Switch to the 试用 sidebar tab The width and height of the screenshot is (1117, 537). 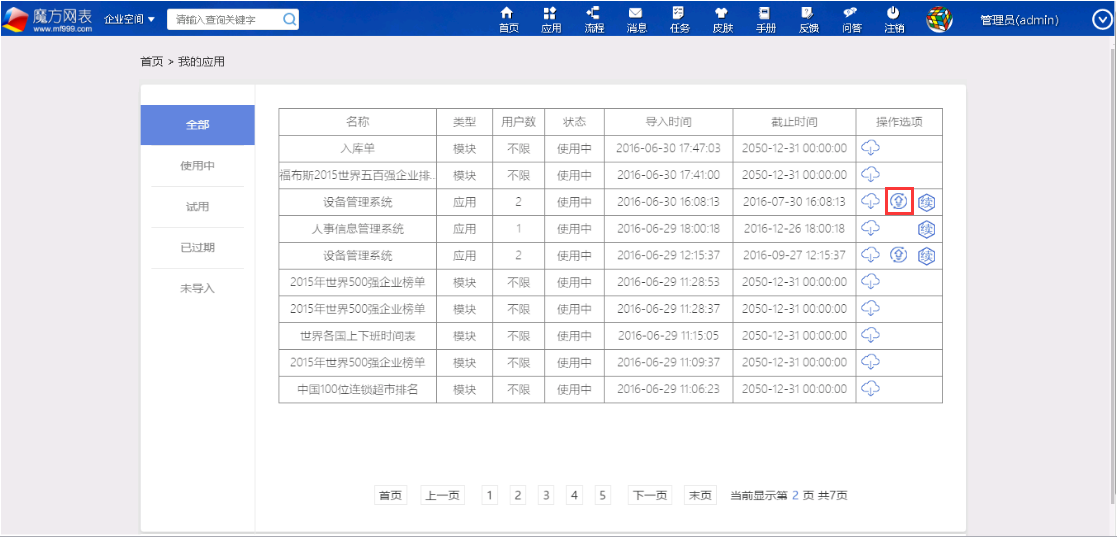(197, 207)
